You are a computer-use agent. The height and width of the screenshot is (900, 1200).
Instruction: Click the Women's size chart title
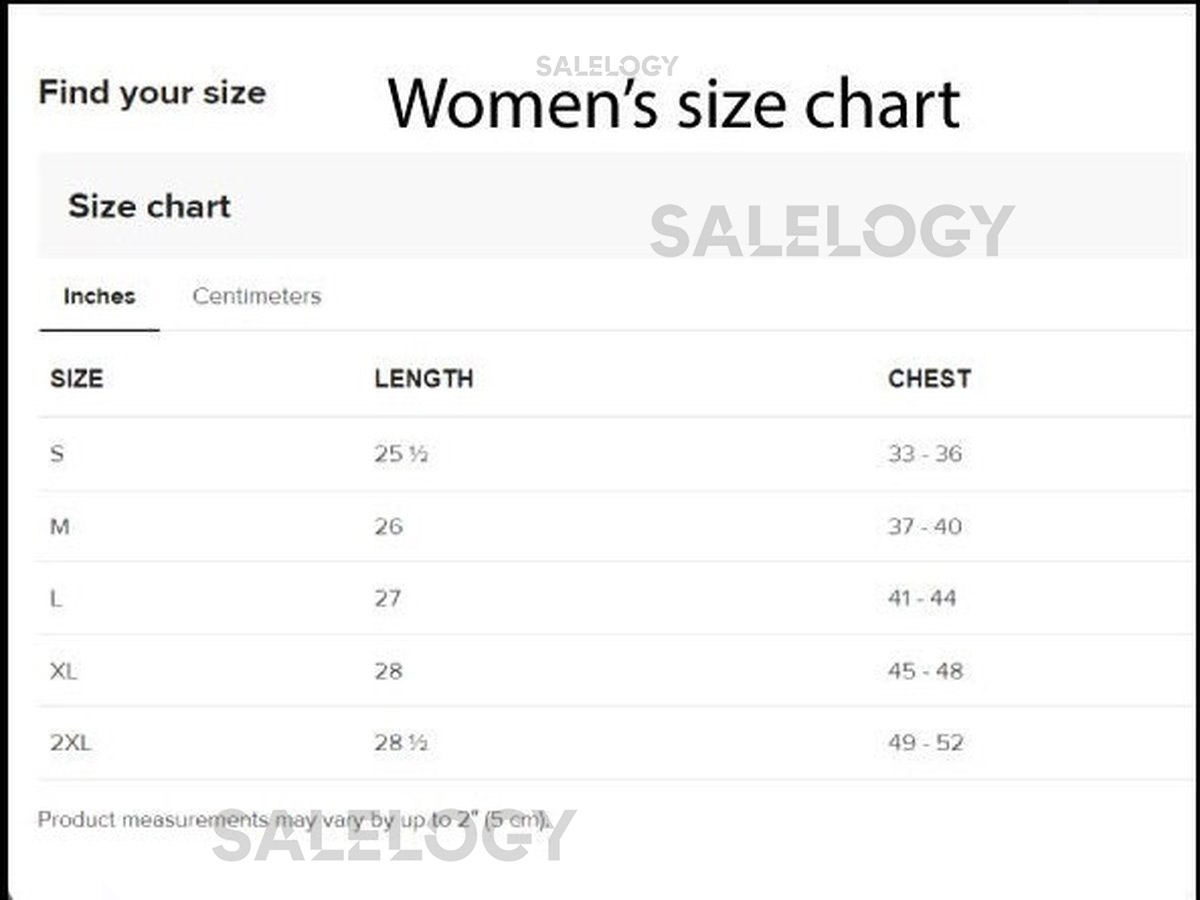pos(673,104)
